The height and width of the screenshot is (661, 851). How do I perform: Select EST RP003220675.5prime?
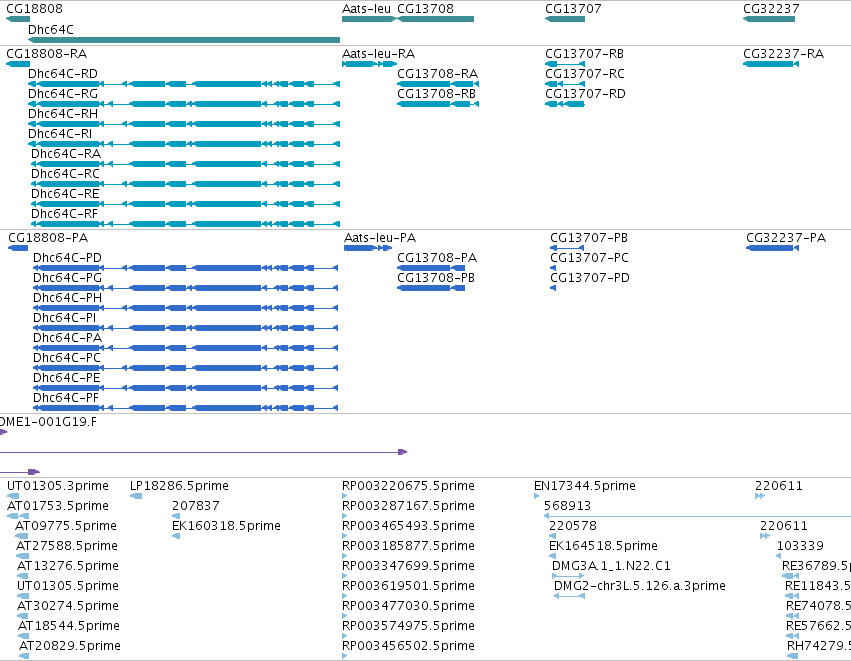tap(345, 495)
